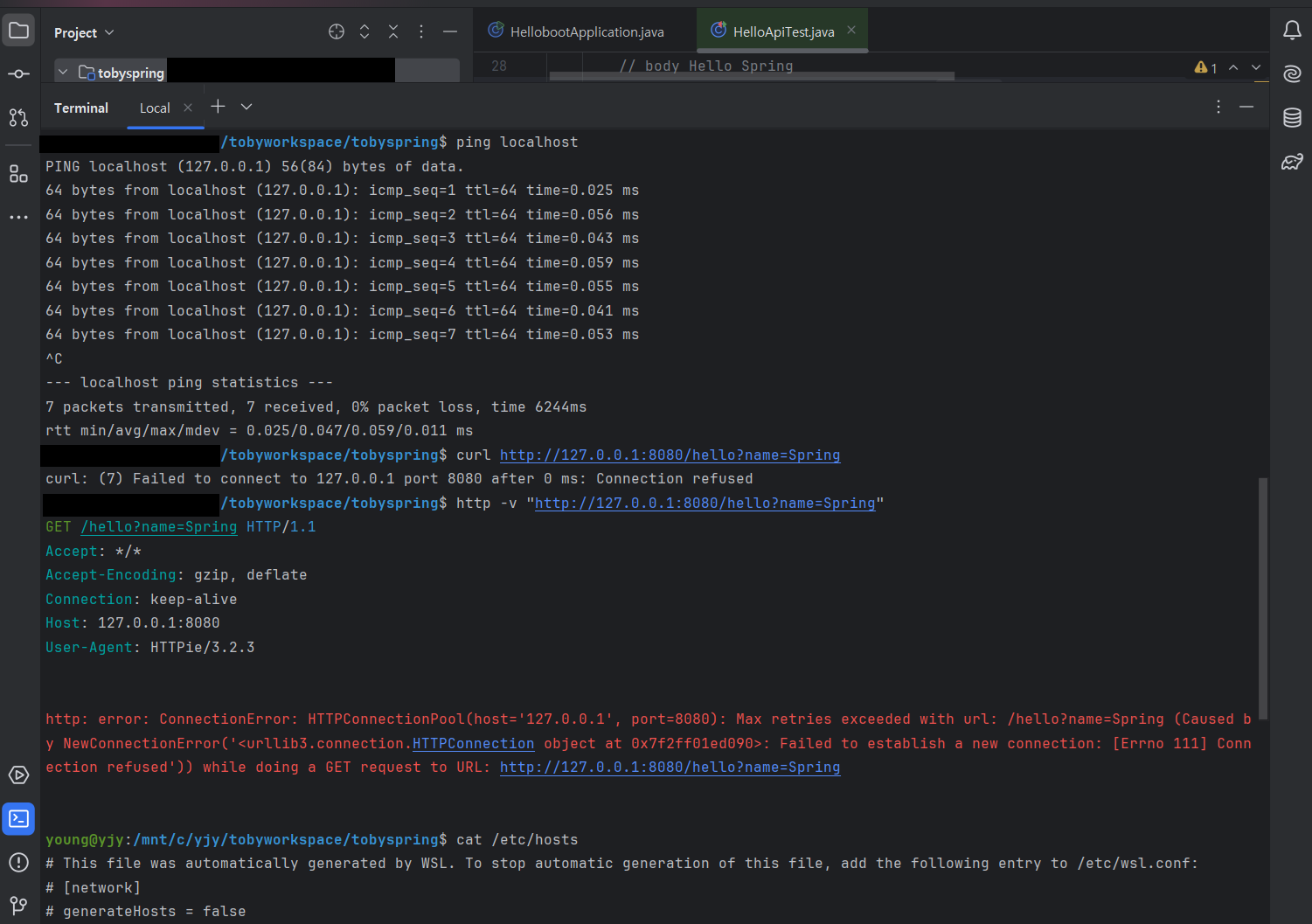
Task: Open the AI Assistant spiral icon
Action: point(1292,73)
